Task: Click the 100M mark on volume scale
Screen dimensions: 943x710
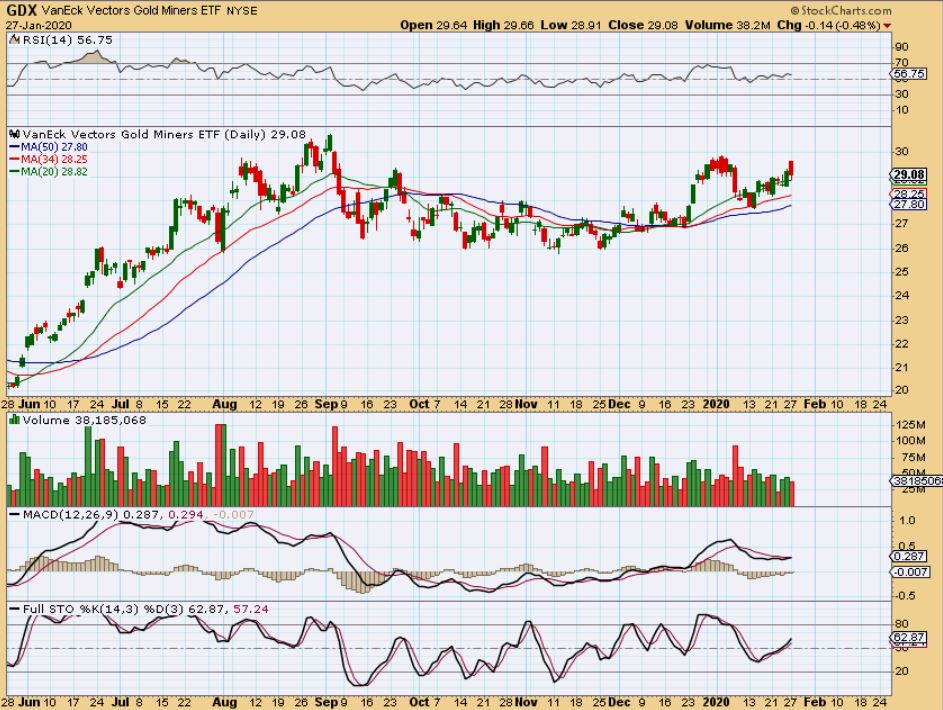Action: point(910,441)
